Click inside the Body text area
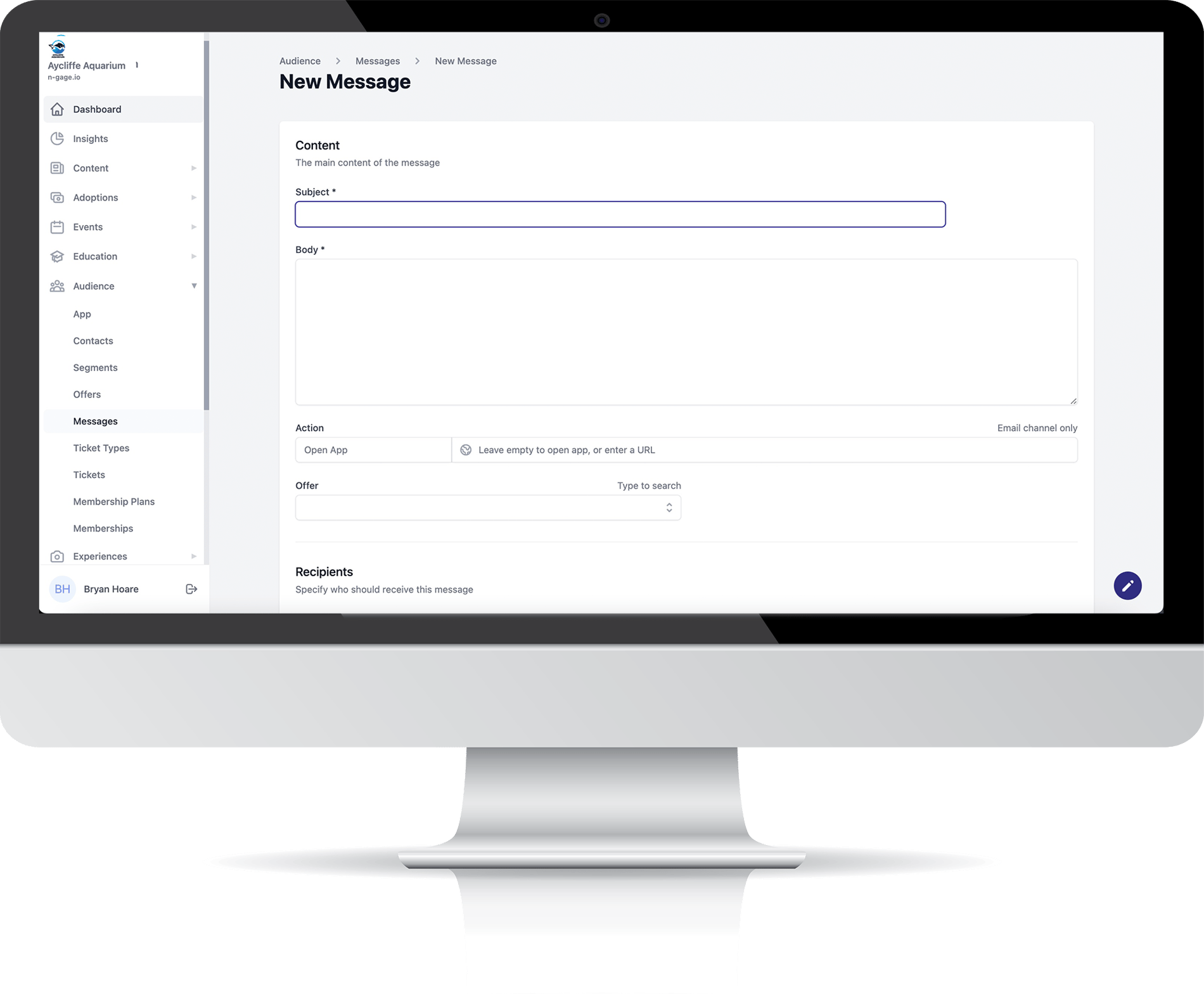 (x=686, y=332)
